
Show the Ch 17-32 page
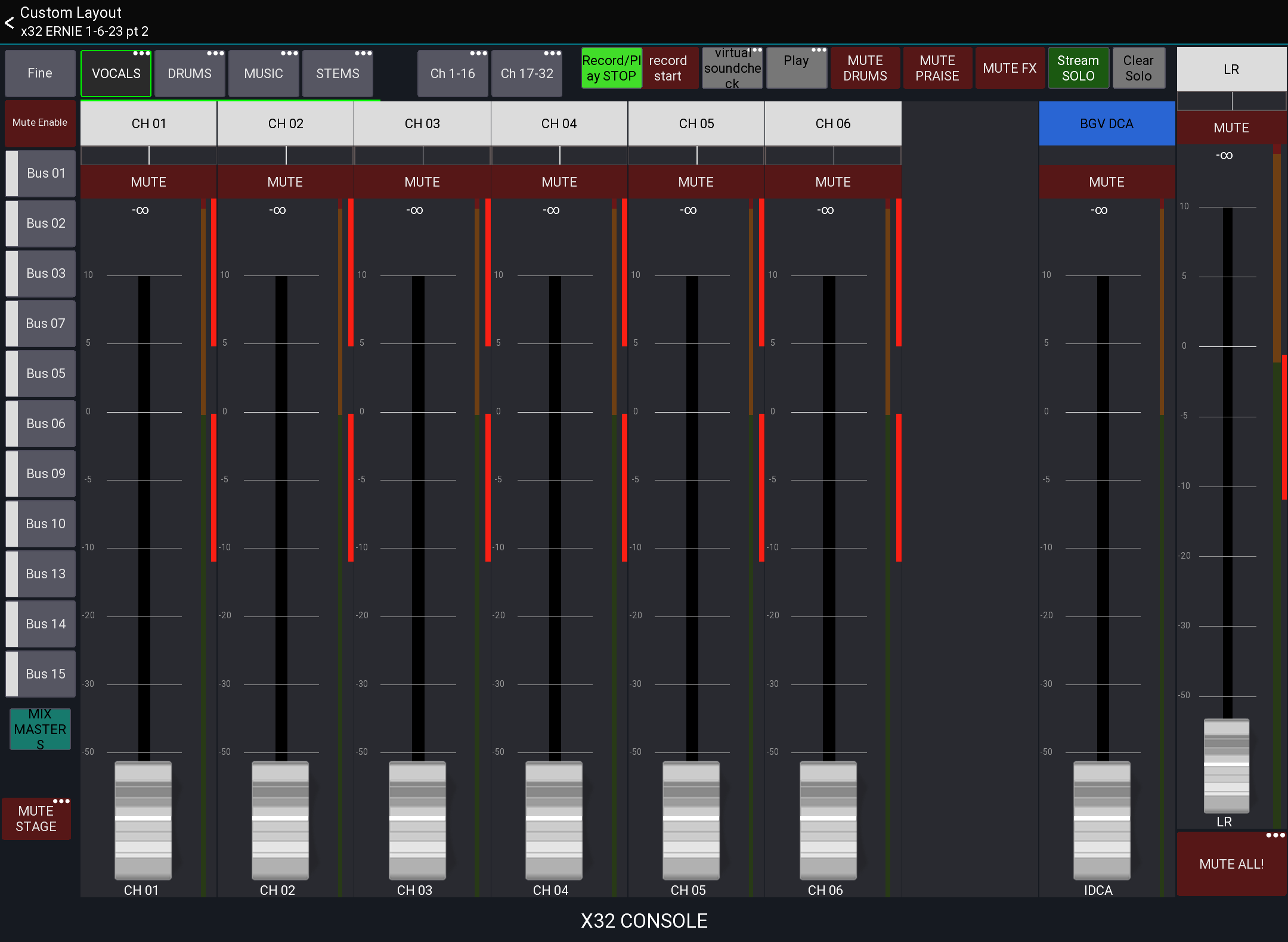click(x=527, y=73)
